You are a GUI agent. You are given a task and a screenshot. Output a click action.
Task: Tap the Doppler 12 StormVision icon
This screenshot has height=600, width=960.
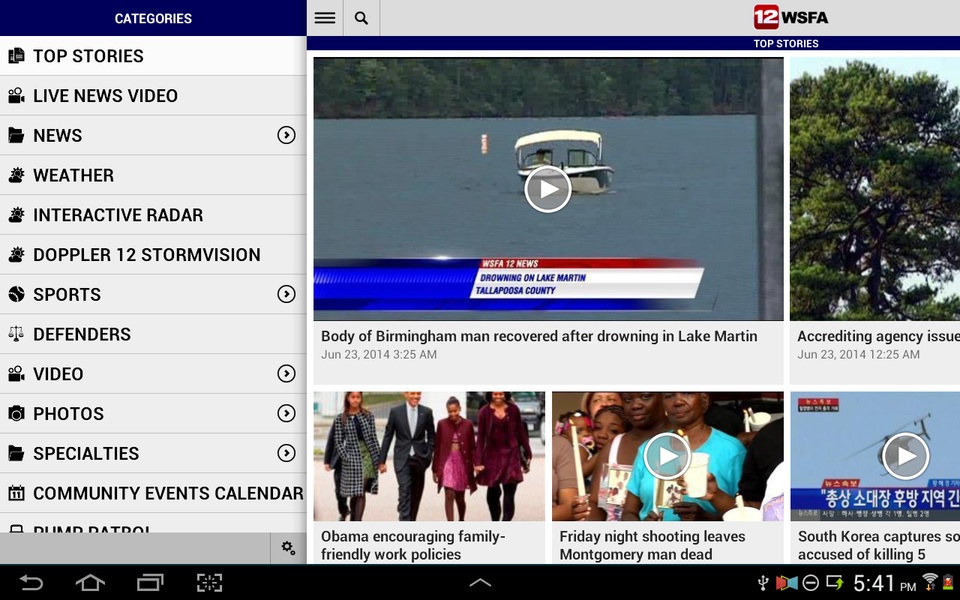click(17, 255)
